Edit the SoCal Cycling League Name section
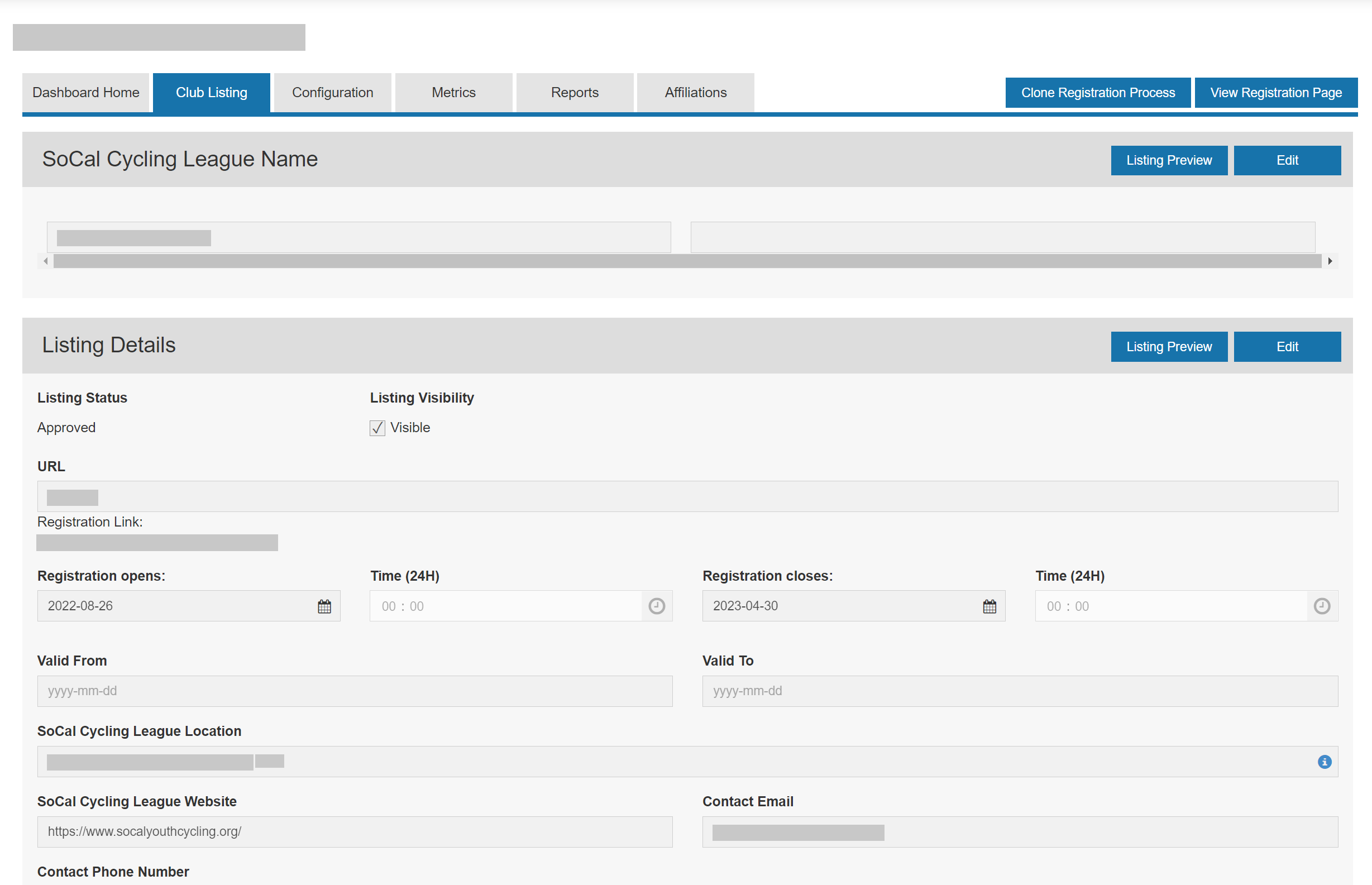The width and height of the screenshot is (1372, 885). (x=1287, y=160)
